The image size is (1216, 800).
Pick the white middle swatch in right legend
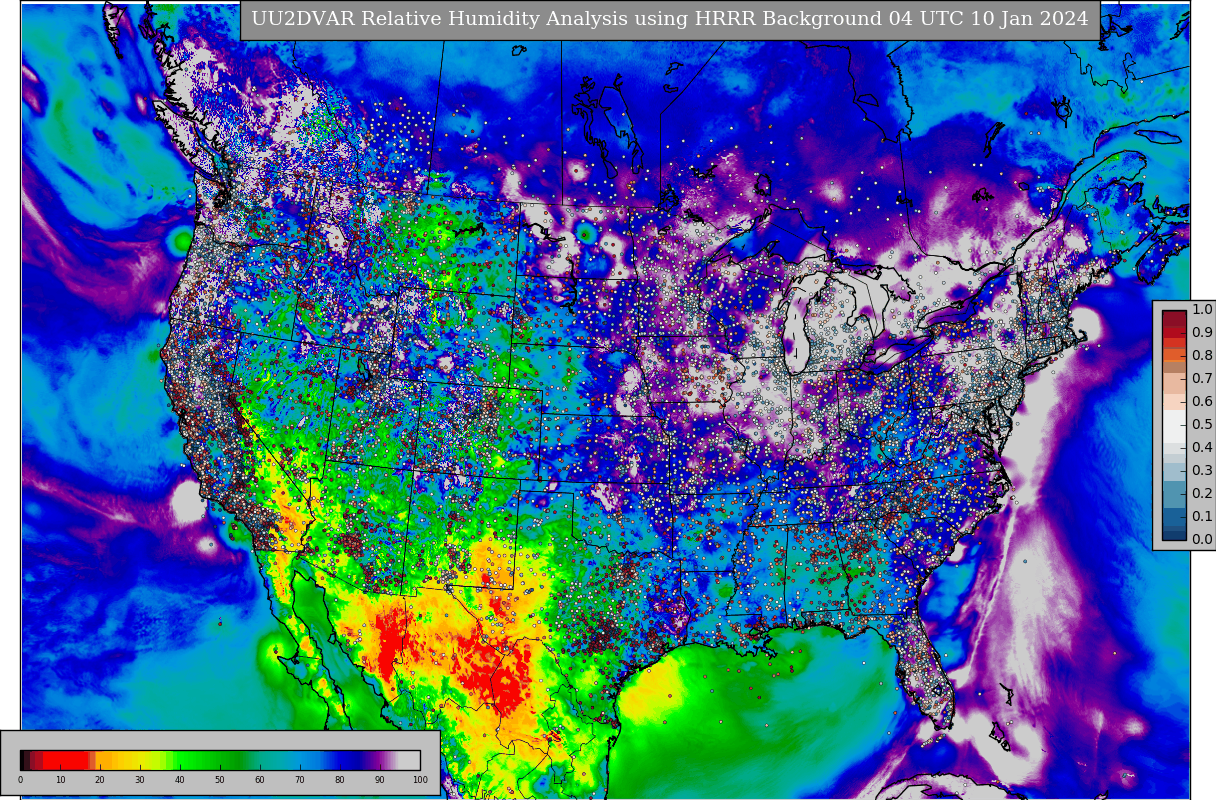1174,425
